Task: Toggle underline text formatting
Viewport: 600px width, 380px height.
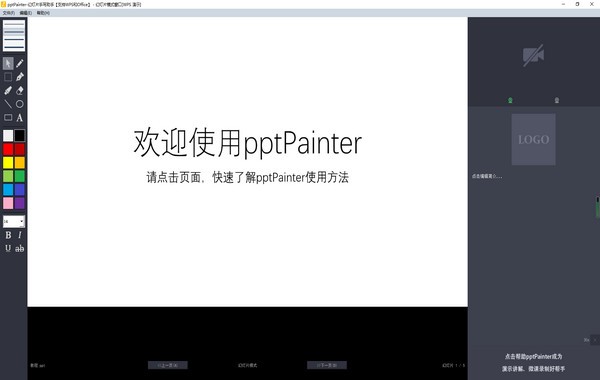Action: coord(8,248)
